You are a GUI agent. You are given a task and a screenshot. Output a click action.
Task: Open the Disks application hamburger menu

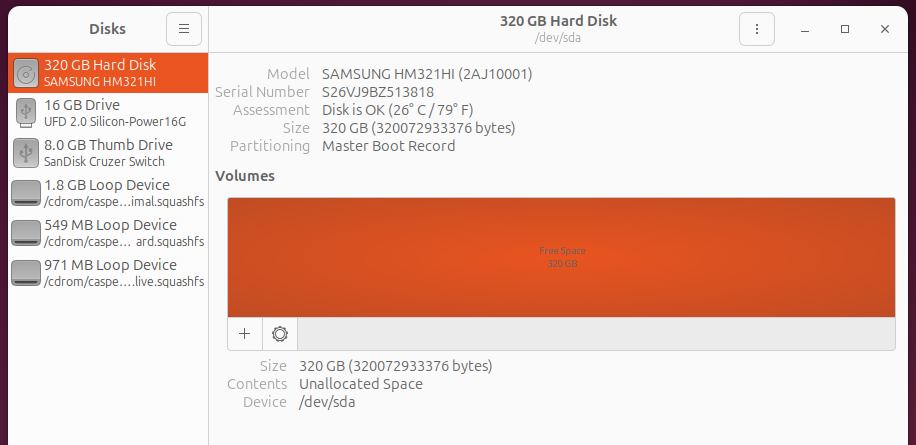point(184,29)
